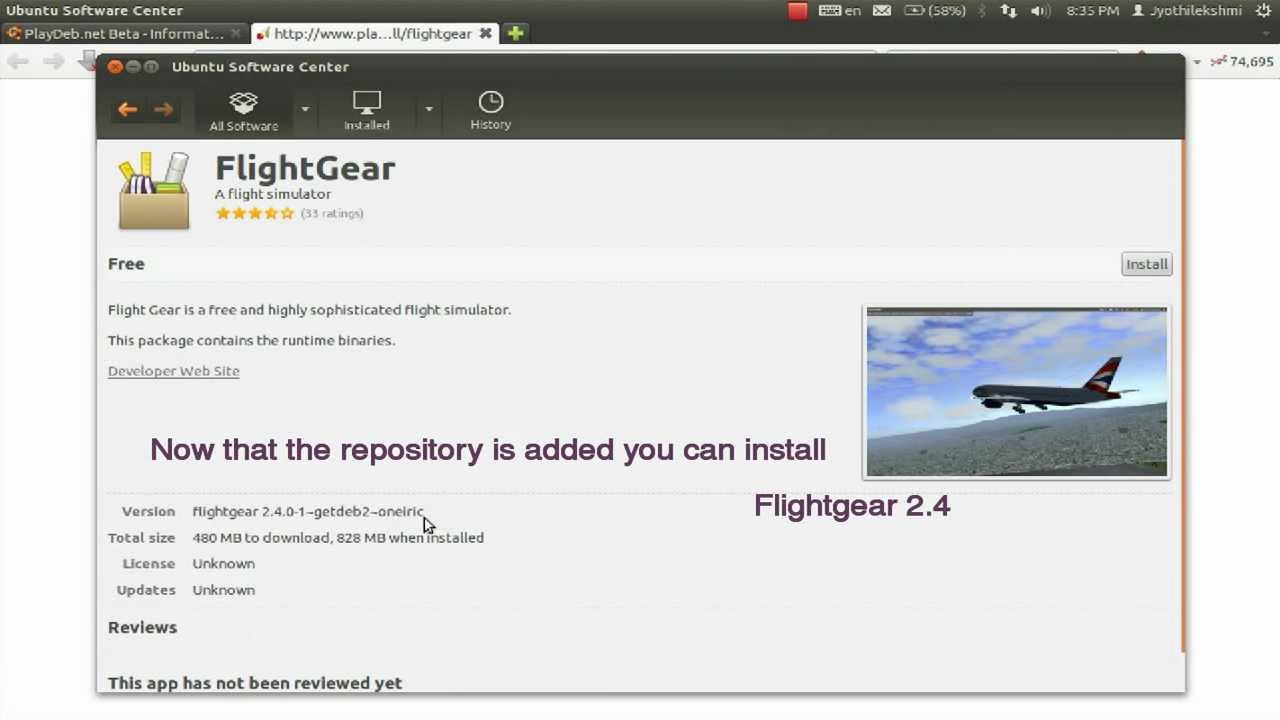Screen dimensions: 1280x720
Task: Open the All Software section
Action: tap(243, 111)
